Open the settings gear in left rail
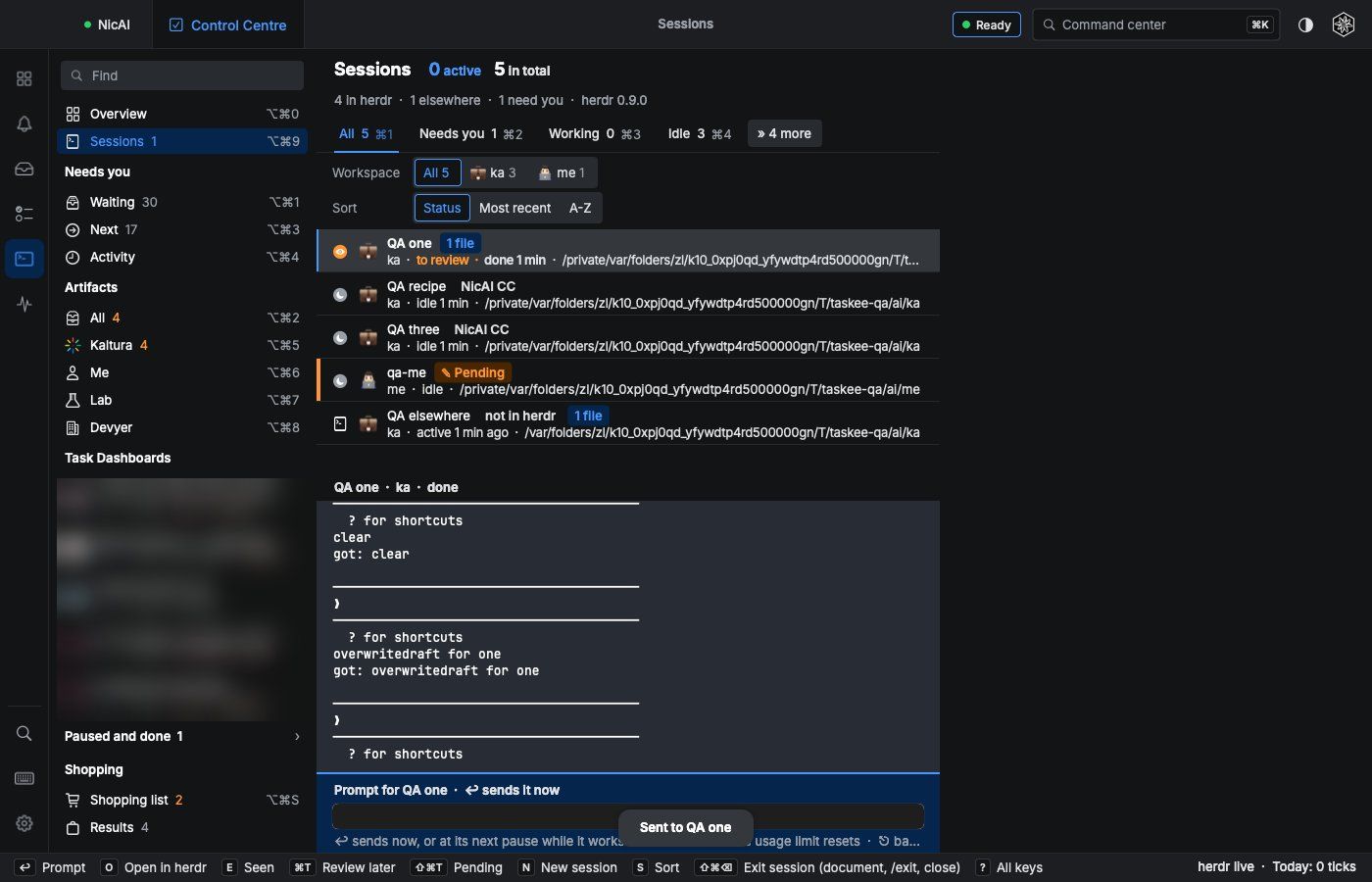The image size is (1372, 882). pyautogui.click(x=24, y=823)
